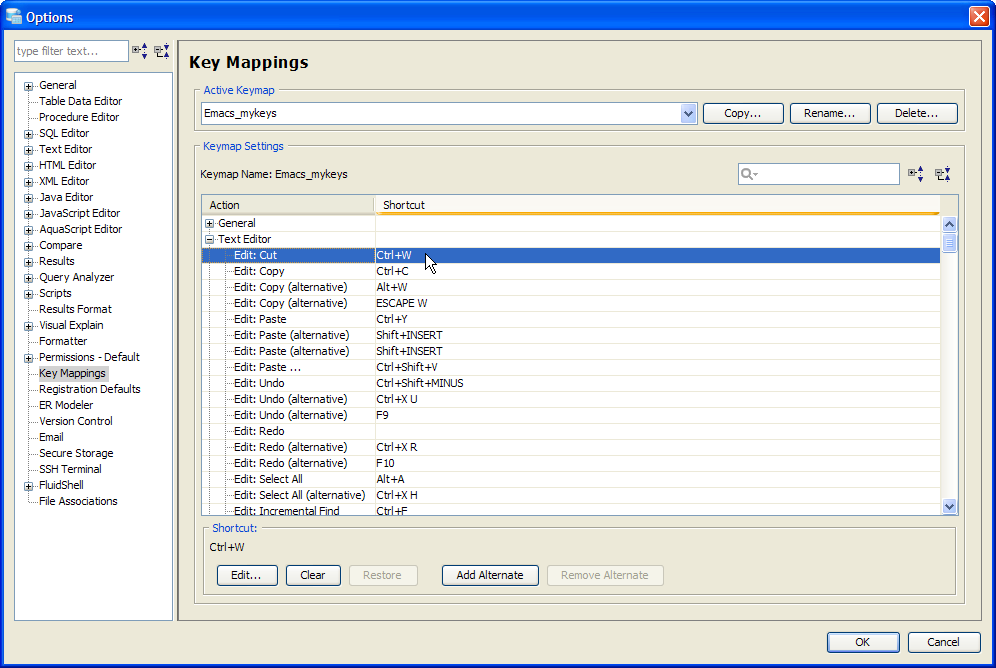Expand the Scripts node
This screenshot has height=668, width=996.
click(x=29, y=294)
